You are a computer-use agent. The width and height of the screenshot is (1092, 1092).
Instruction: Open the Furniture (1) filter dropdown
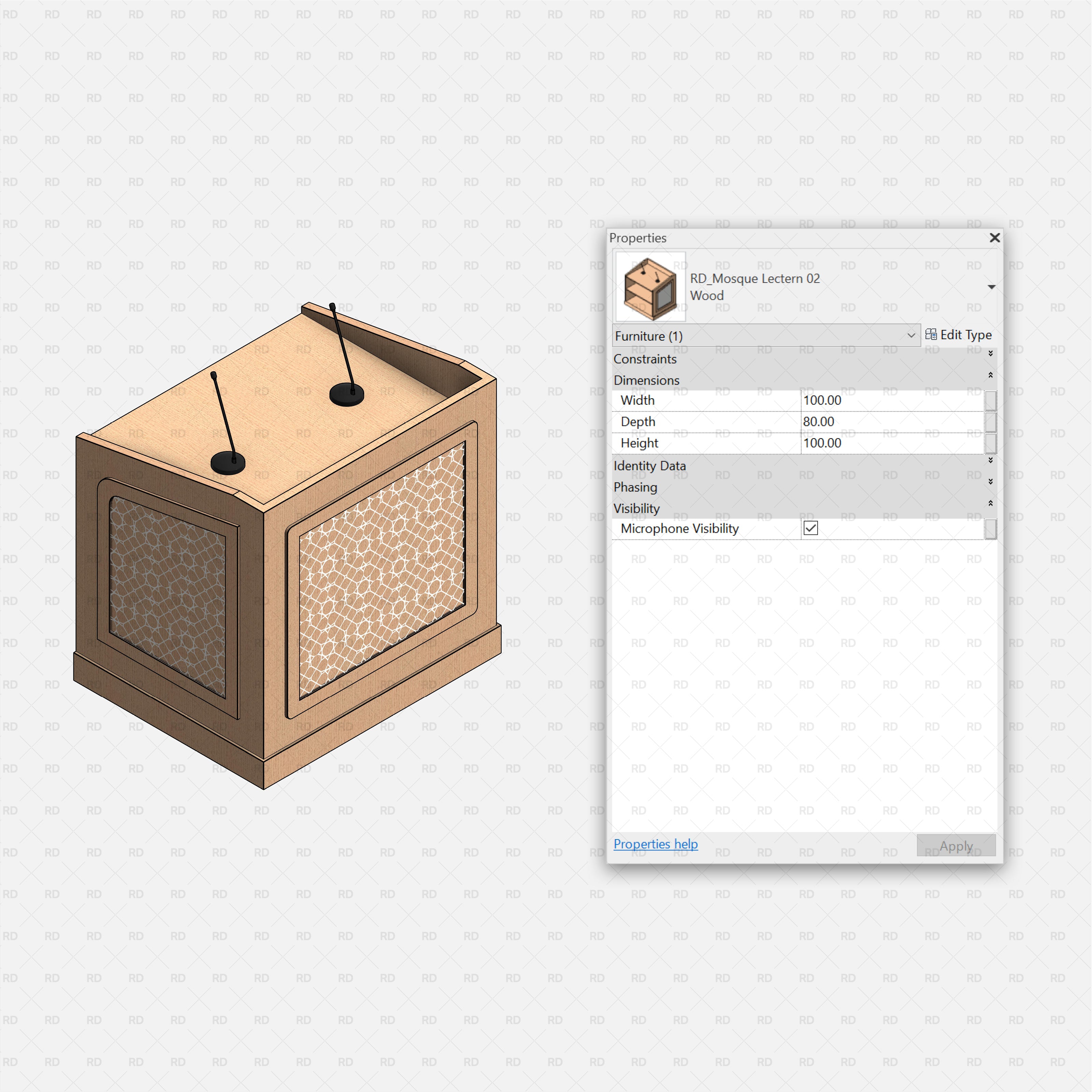pos(911,335)
